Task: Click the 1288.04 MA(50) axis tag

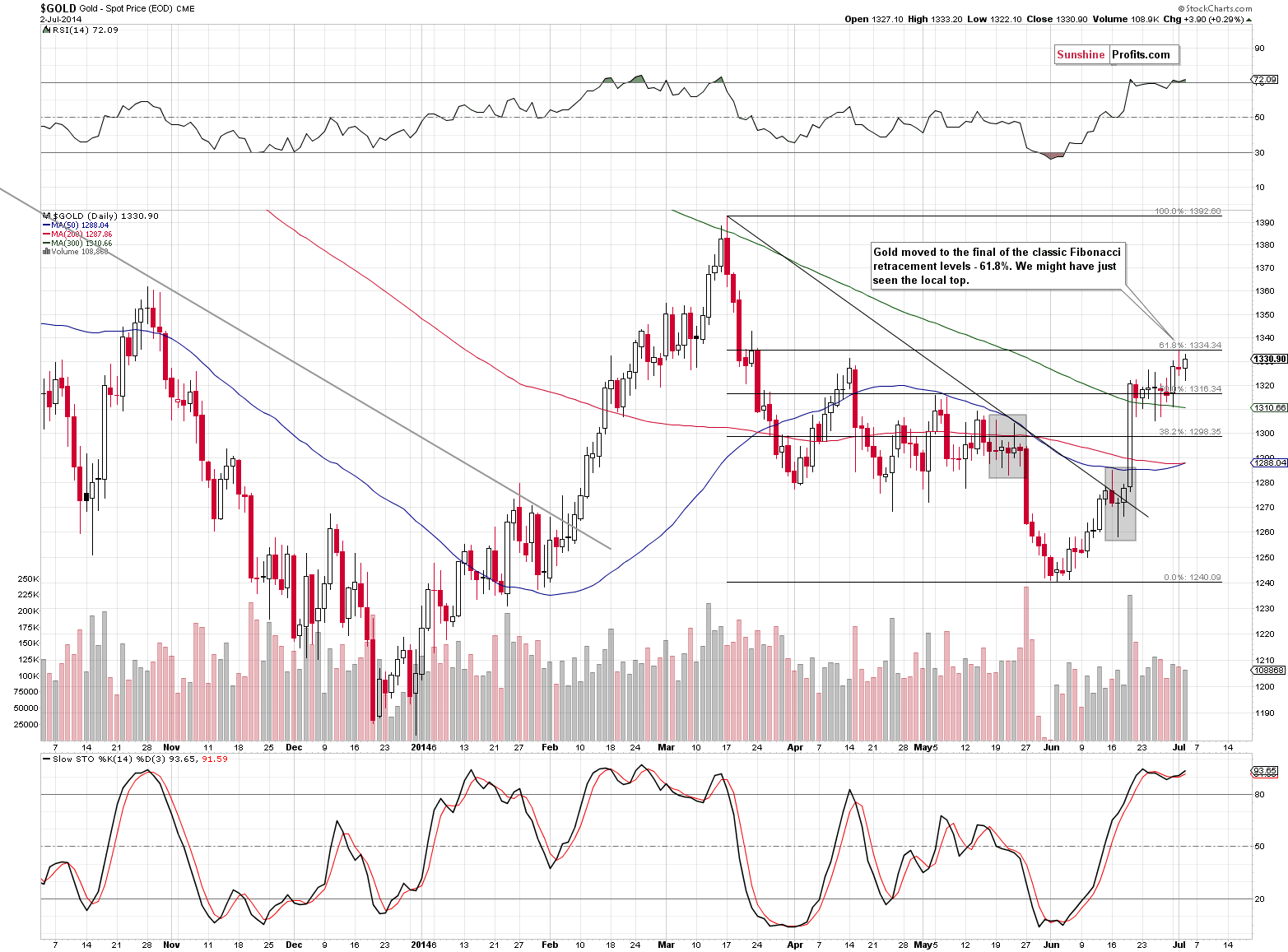Action: click(1269, 462)
